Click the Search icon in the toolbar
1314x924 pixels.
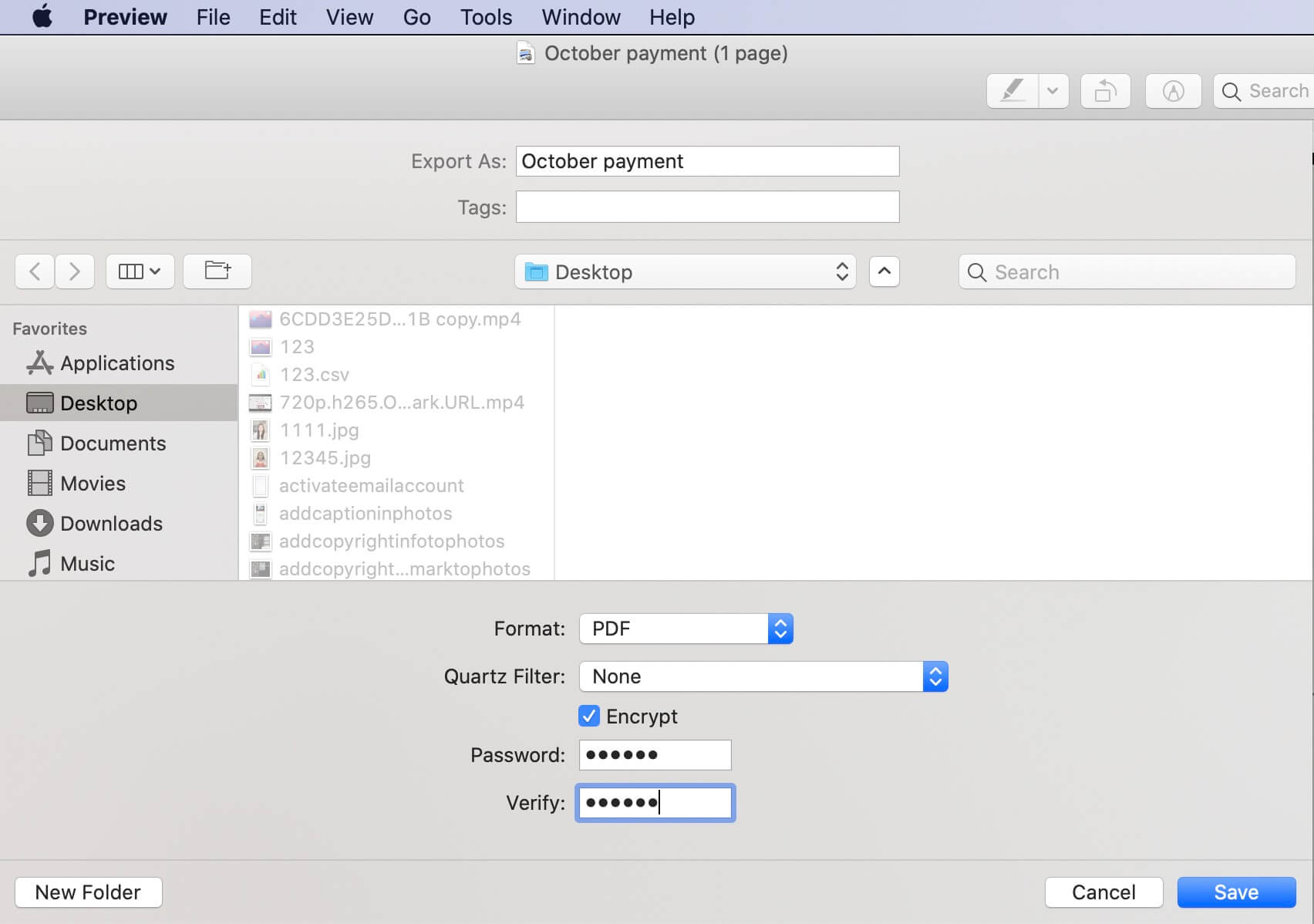click(1231, 90)
